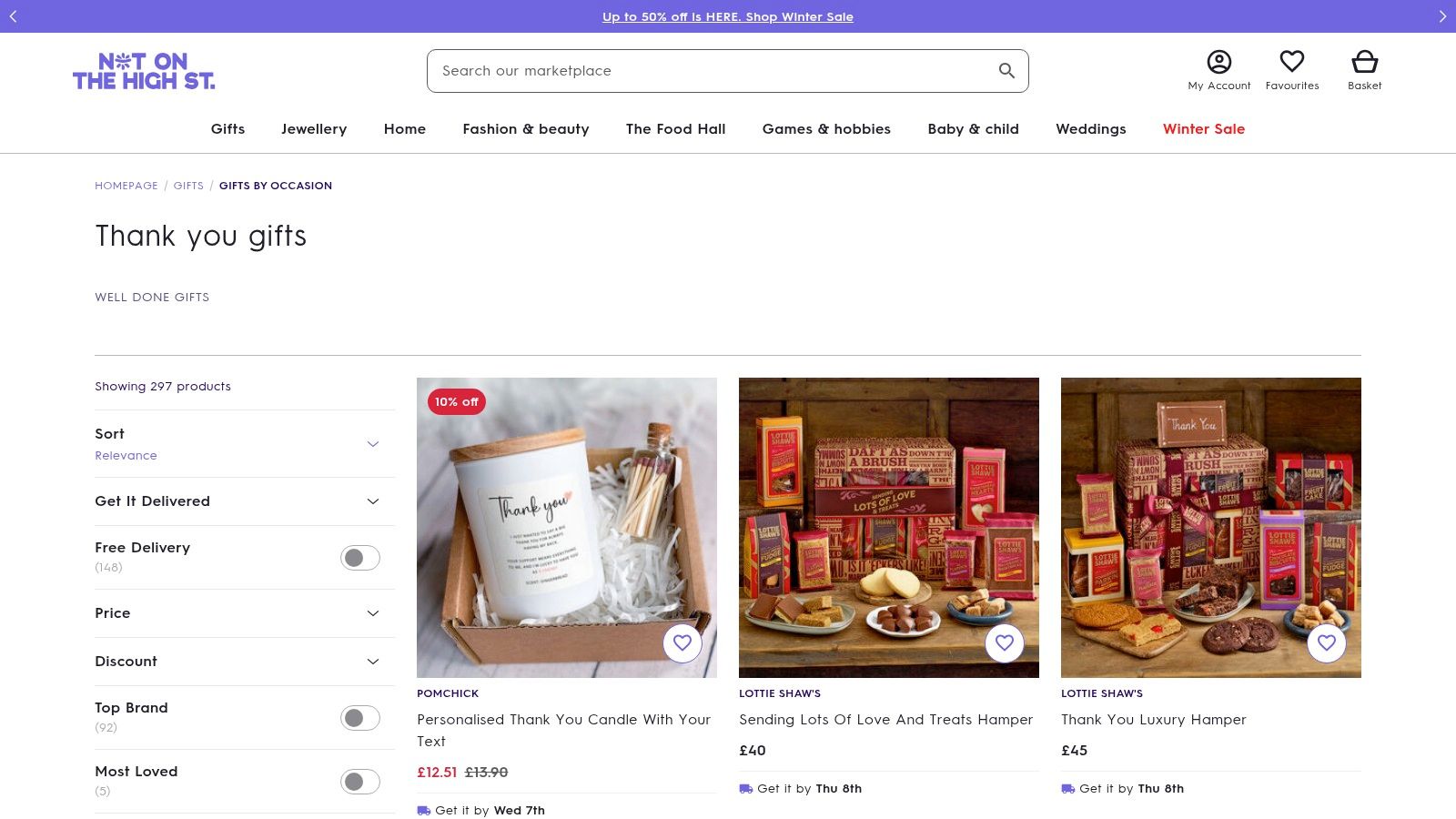Click the search magnifier icon
Screen dimensions: 1456x819
click(1006, 71)
